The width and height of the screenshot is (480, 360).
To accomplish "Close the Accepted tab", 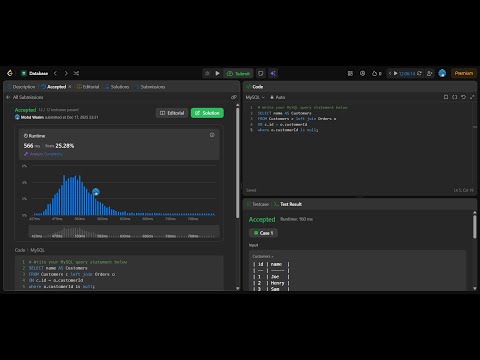I will click(x=70, y=87).
